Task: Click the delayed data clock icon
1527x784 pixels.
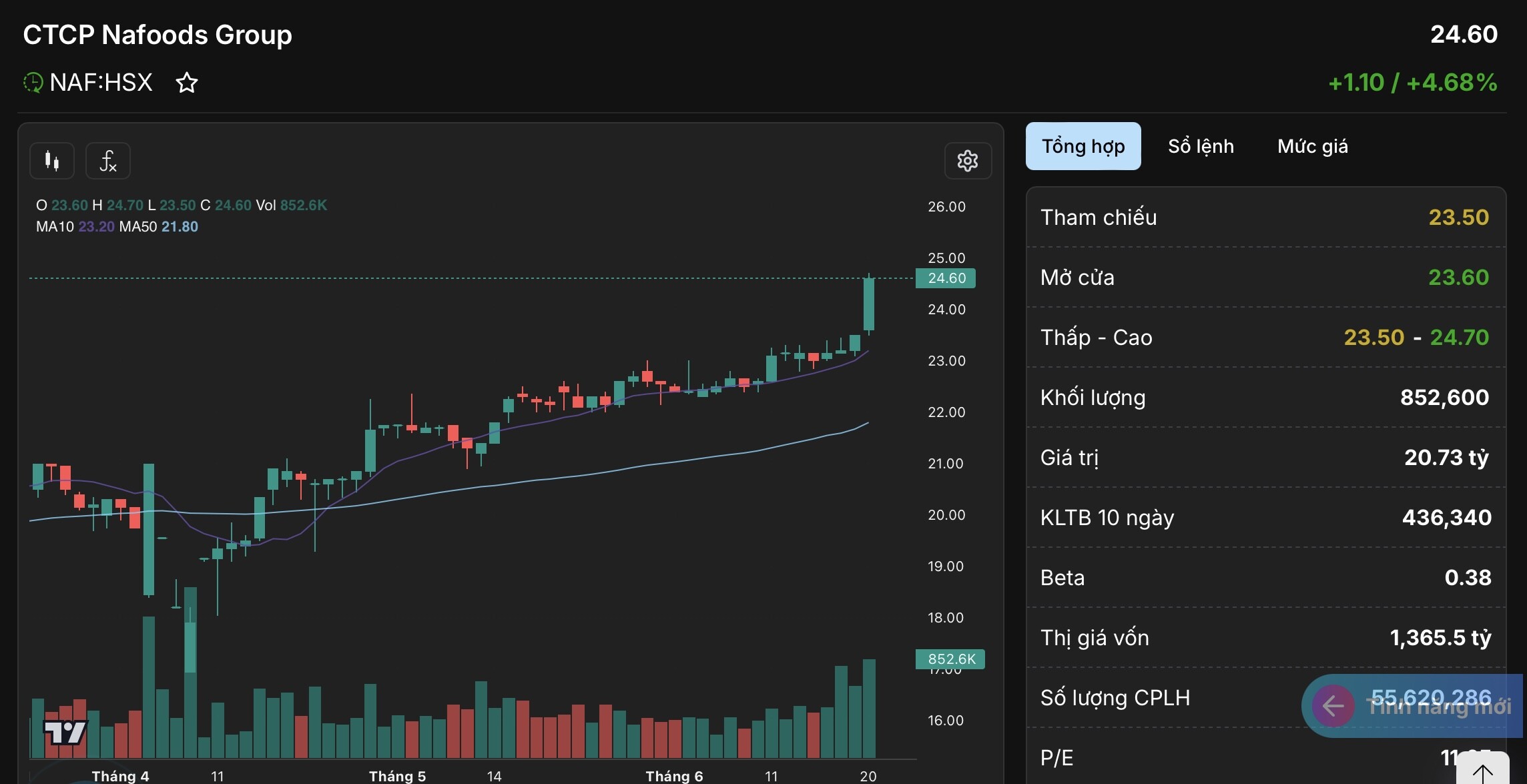Action: (x=33, y=83)
